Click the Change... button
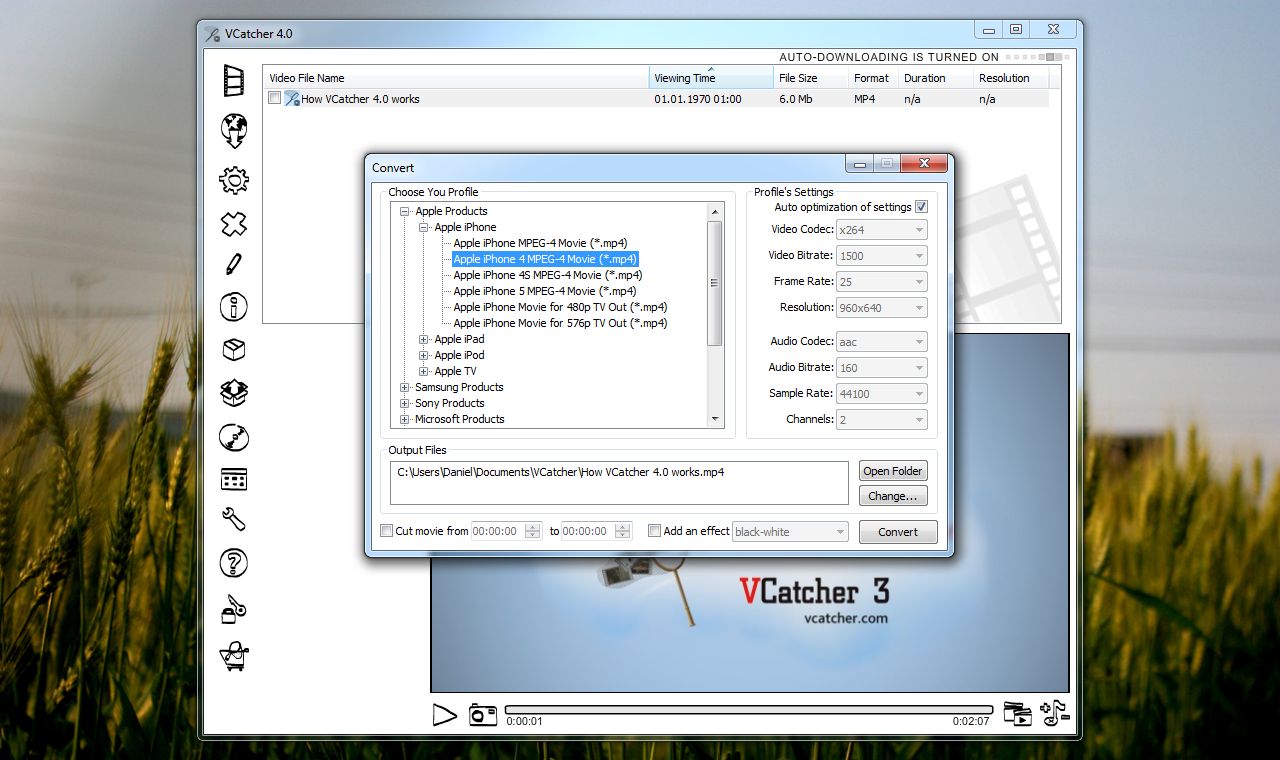This screenshot has height=760, width=1280. [x=893, y=496]
